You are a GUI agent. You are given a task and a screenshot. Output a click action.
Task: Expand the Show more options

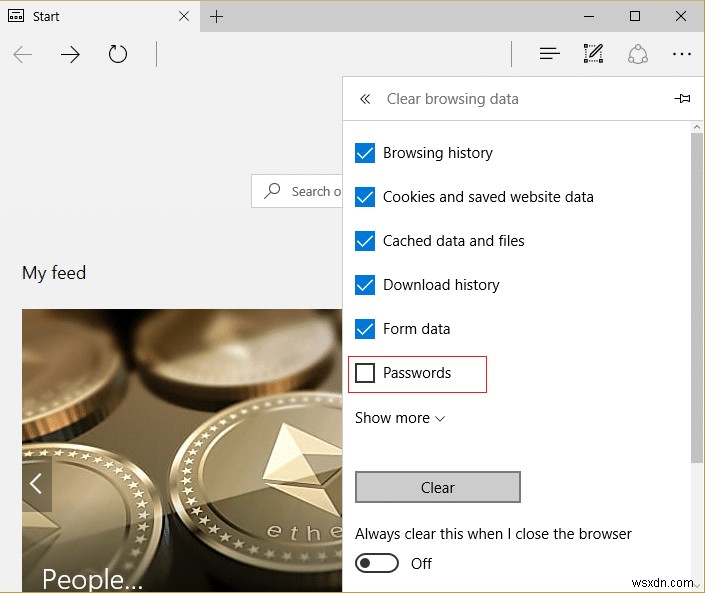pyautogui.click(x=400, y=418)
